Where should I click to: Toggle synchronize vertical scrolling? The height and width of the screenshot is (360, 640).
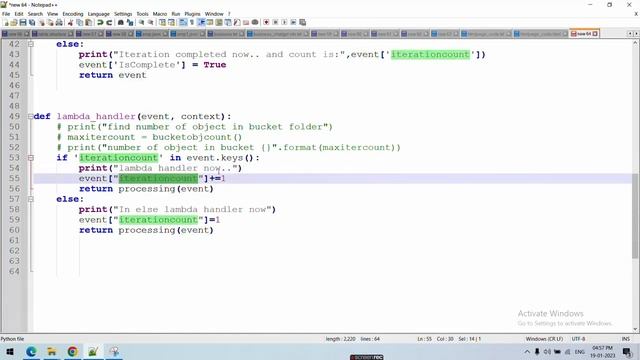[162, 22]
